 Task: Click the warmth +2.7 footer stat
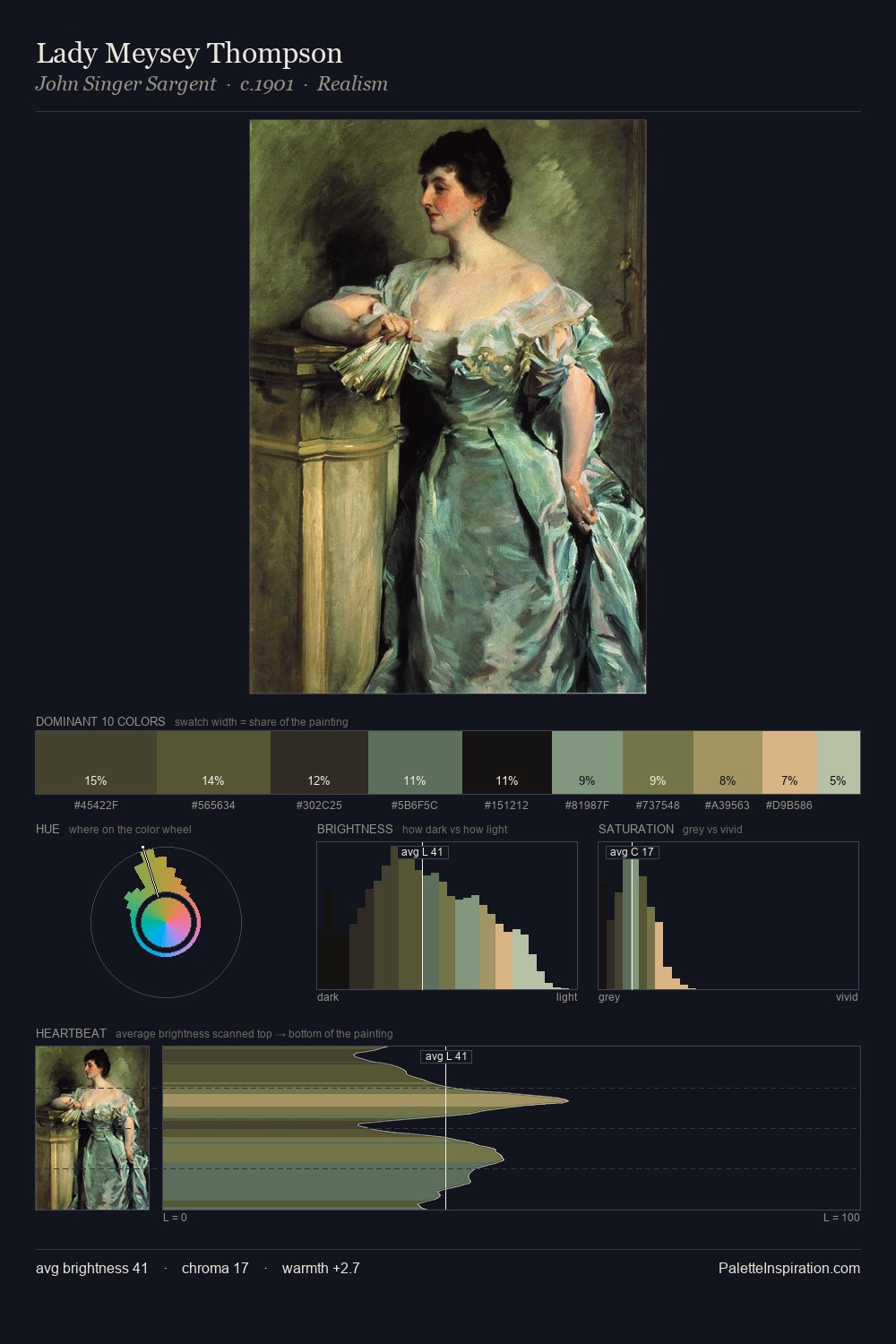coord(321,1268)
